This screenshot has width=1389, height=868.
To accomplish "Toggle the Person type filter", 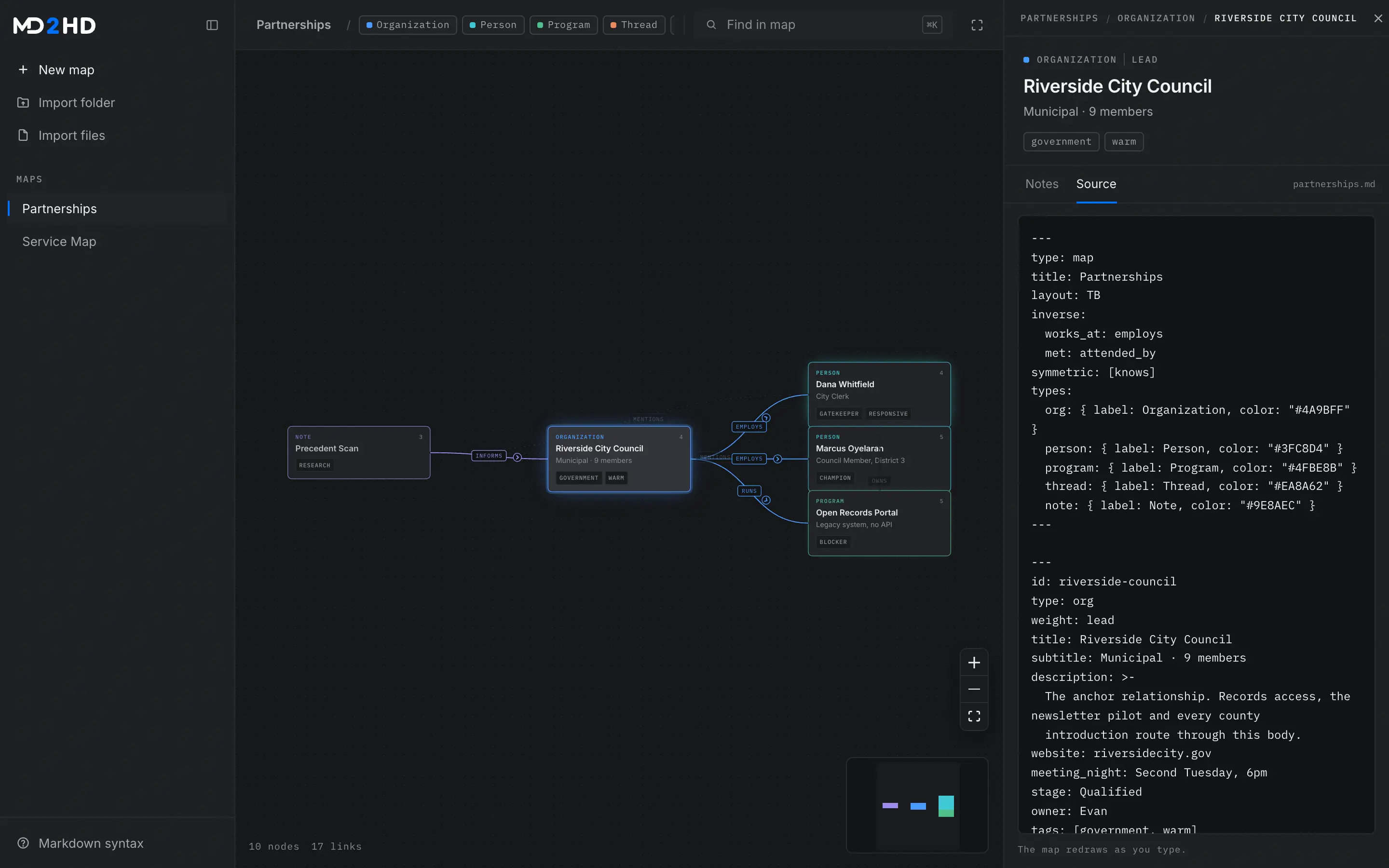I will tap(493, 25).
